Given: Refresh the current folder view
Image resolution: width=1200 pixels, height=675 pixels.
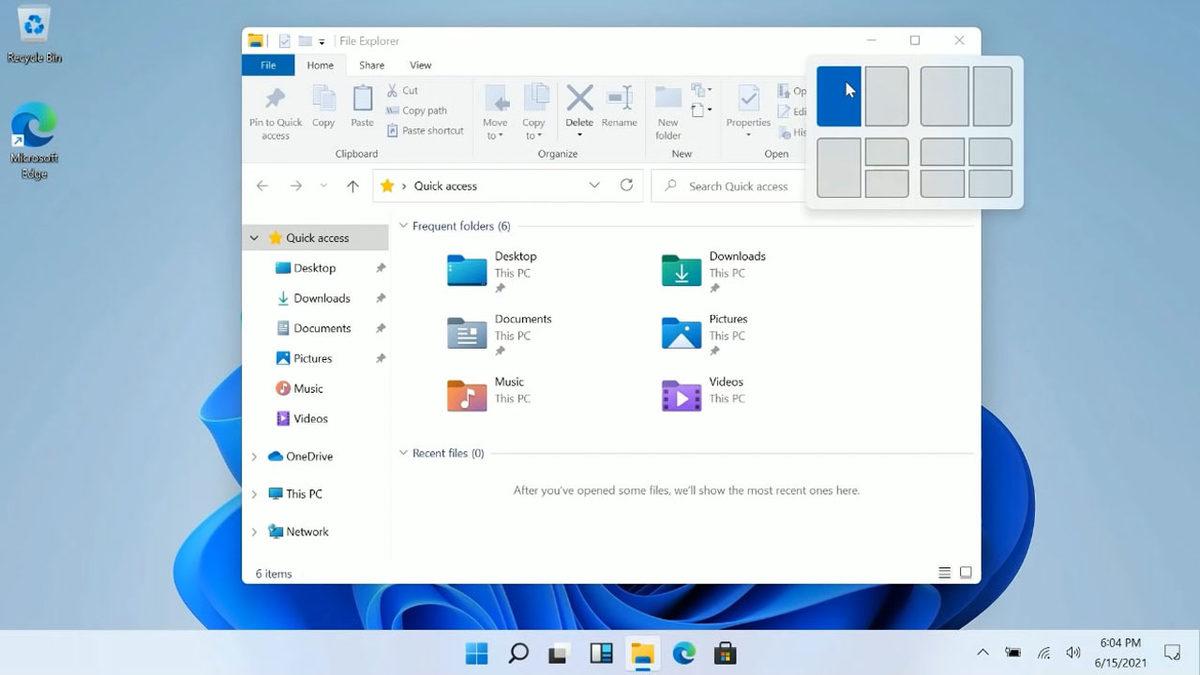Looking at the screenshot, I should click(627, 185).
